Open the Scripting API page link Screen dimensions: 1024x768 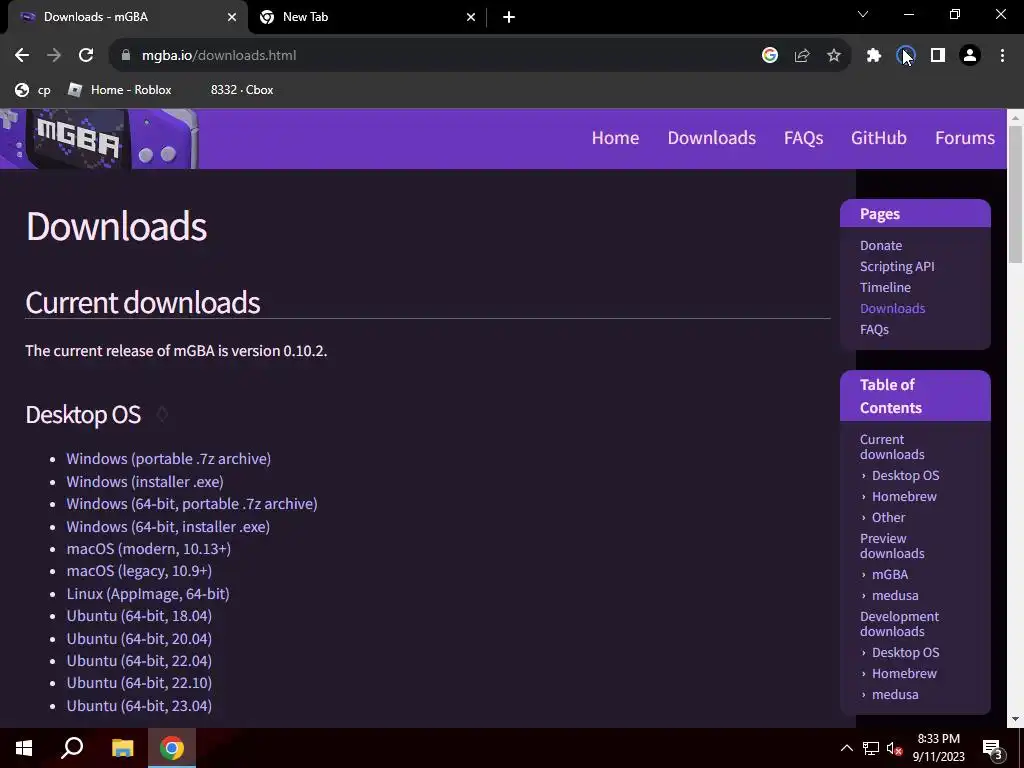click(897, 266)
